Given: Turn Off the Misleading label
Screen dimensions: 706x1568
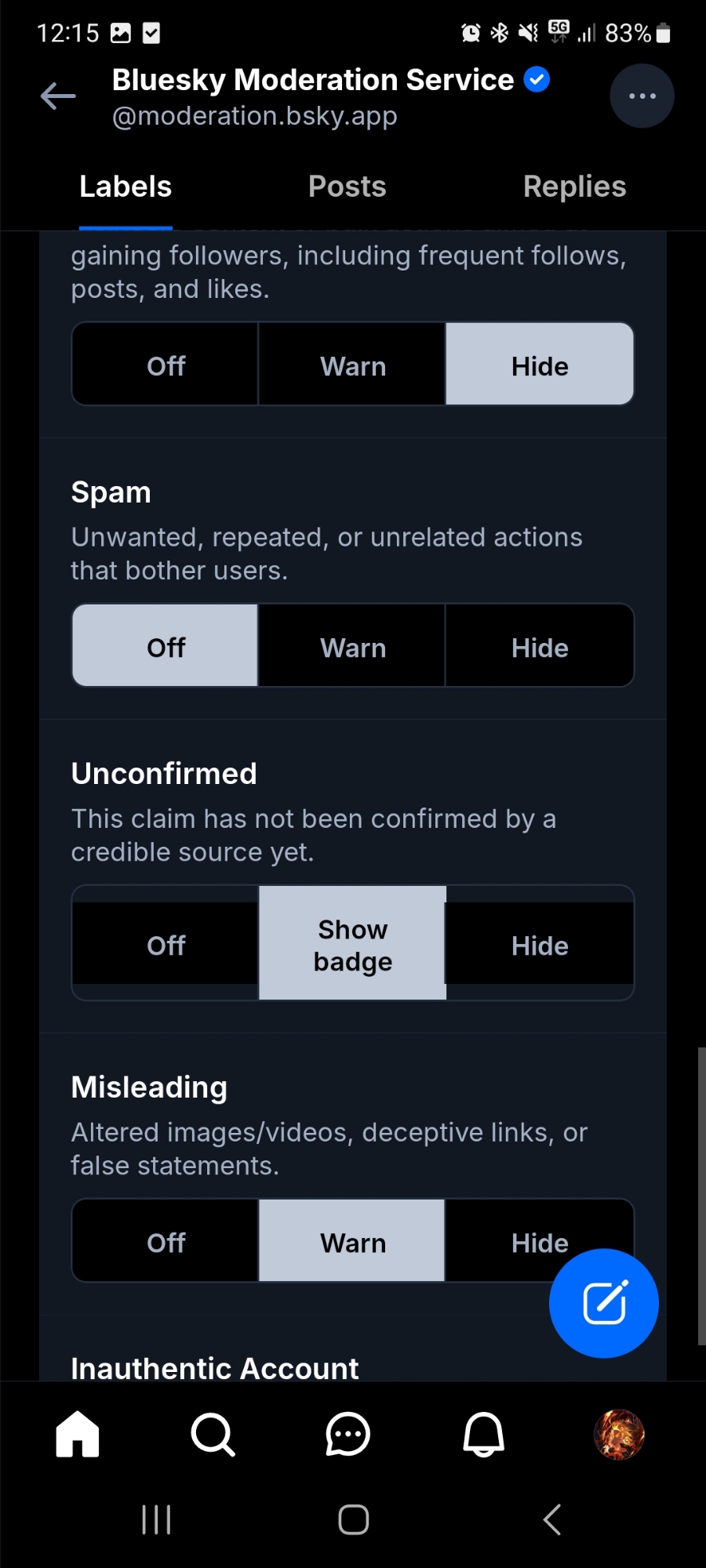Looking at the screenshot, I should [166, 1243].
